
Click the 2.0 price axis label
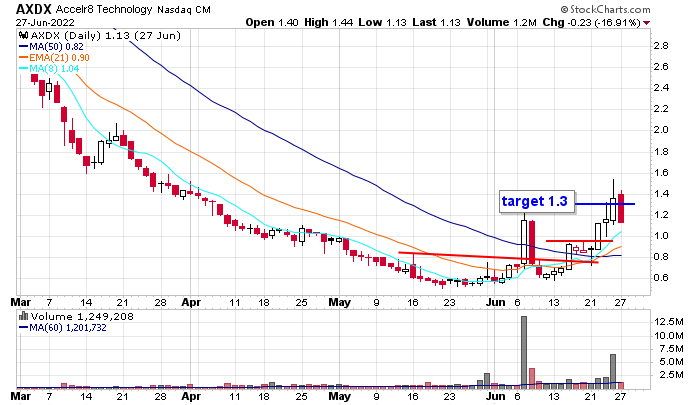click(661, 129)
